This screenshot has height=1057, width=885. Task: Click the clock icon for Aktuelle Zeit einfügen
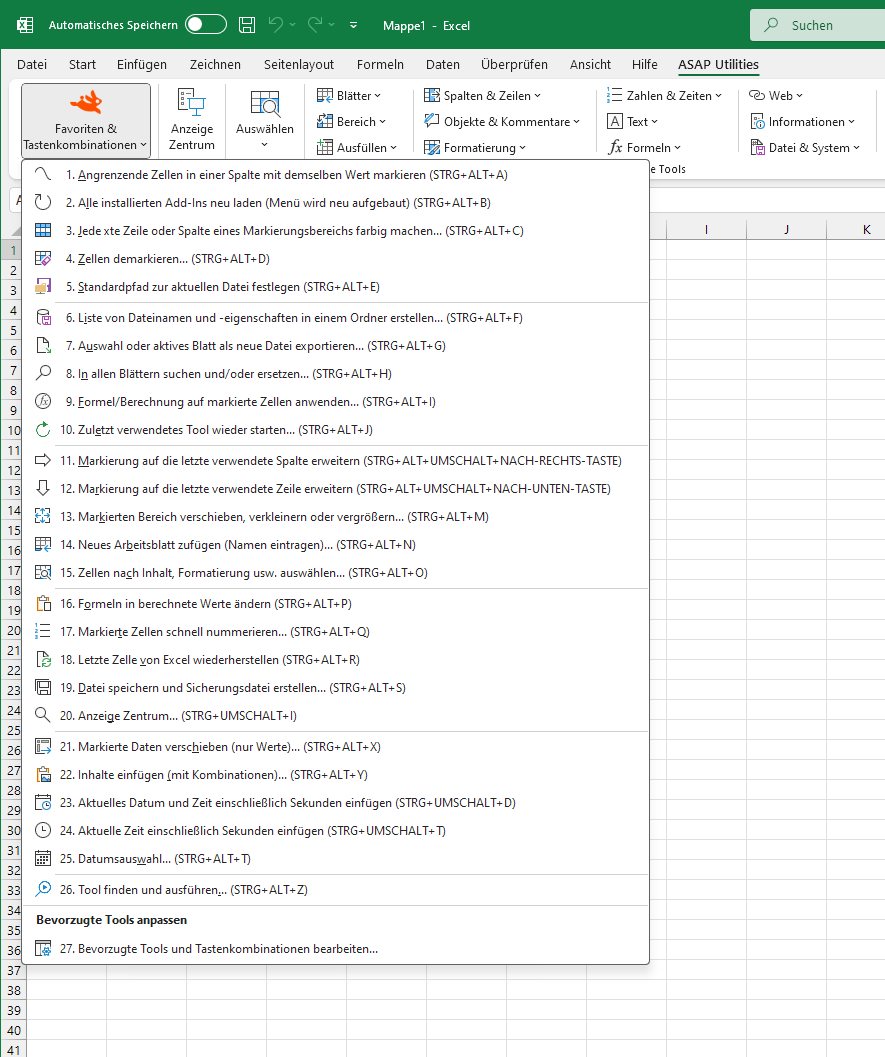click(42, 830)
